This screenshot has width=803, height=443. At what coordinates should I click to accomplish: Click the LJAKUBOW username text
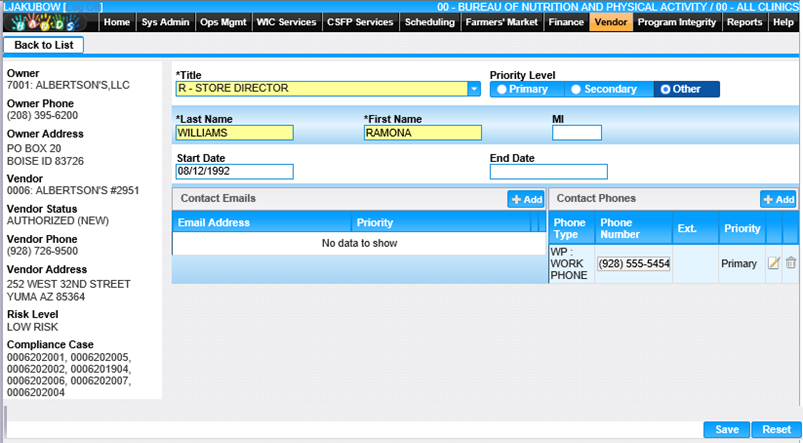pyautogui.click(x=32, y=7)
